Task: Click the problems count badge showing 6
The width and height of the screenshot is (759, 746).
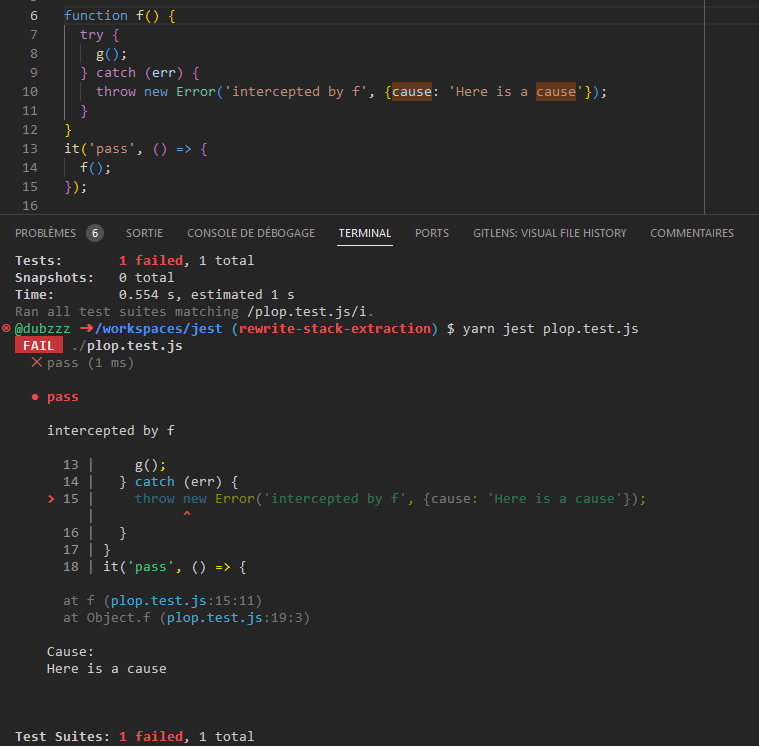Action: coord(95,233)
